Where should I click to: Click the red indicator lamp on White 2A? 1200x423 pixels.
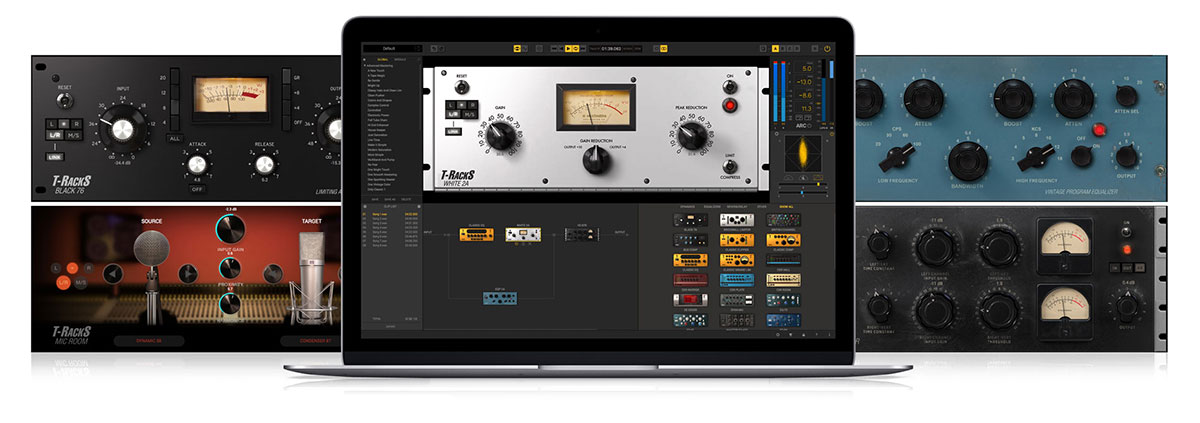[x=730, y=105]
